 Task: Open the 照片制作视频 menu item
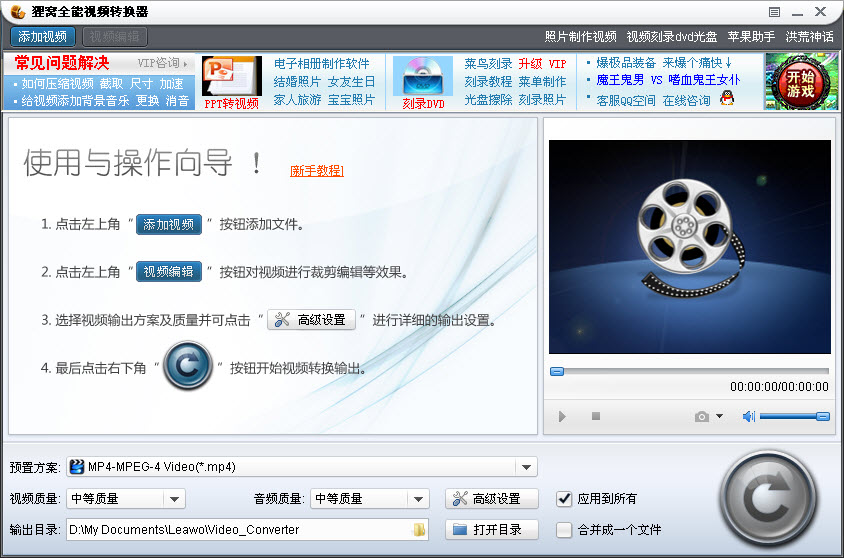[x=580, y=36]
